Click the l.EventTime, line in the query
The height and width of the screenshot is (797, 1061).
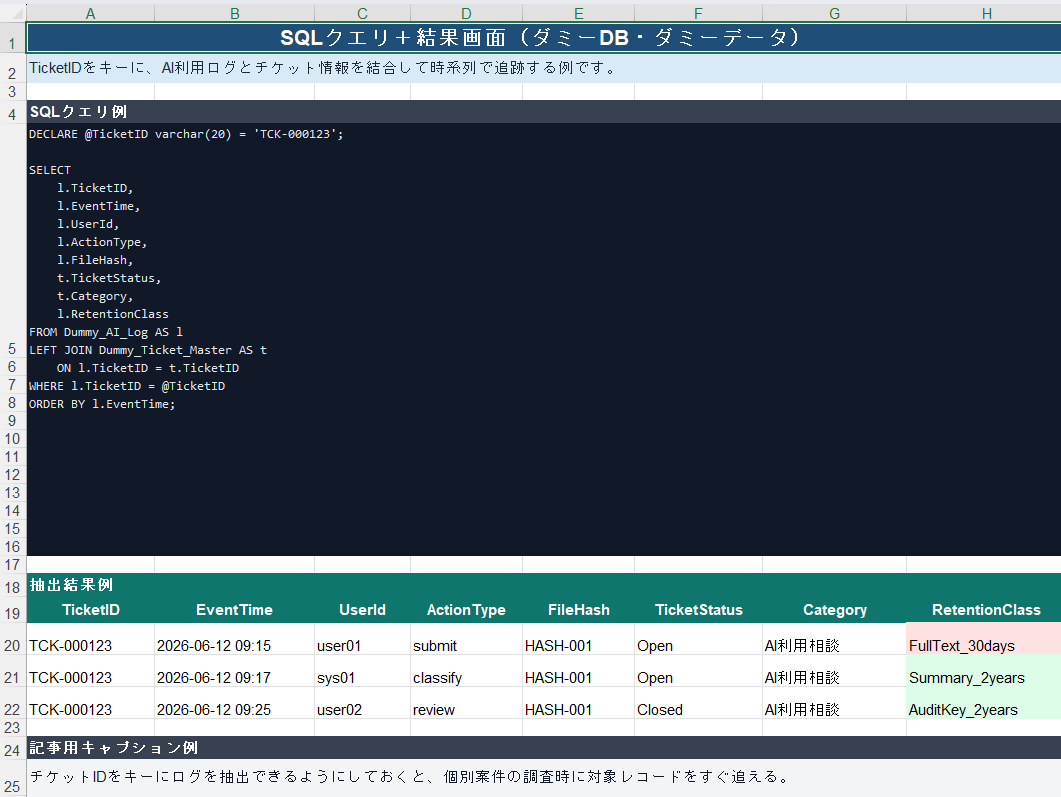[x=98, y=206]
